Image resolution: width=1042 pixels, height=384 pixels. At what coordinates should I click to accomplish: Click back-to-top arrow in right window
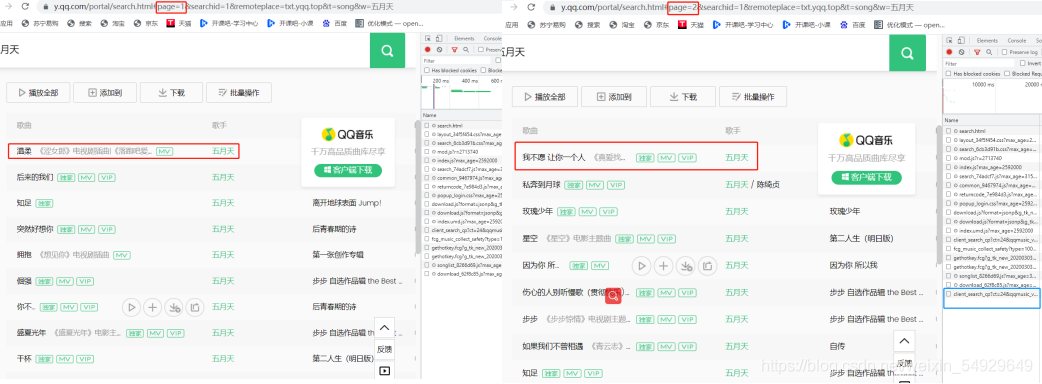coord(903,341)
